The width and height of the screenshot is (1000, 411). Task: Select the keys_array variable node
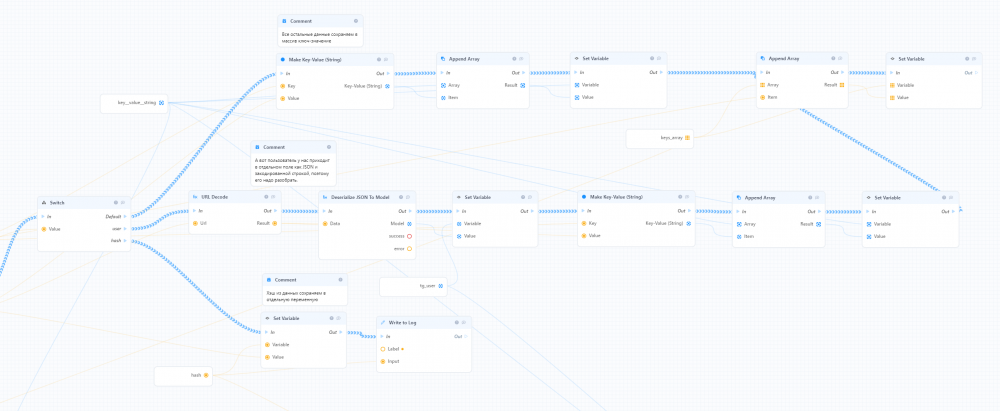(x=659, y=138)
